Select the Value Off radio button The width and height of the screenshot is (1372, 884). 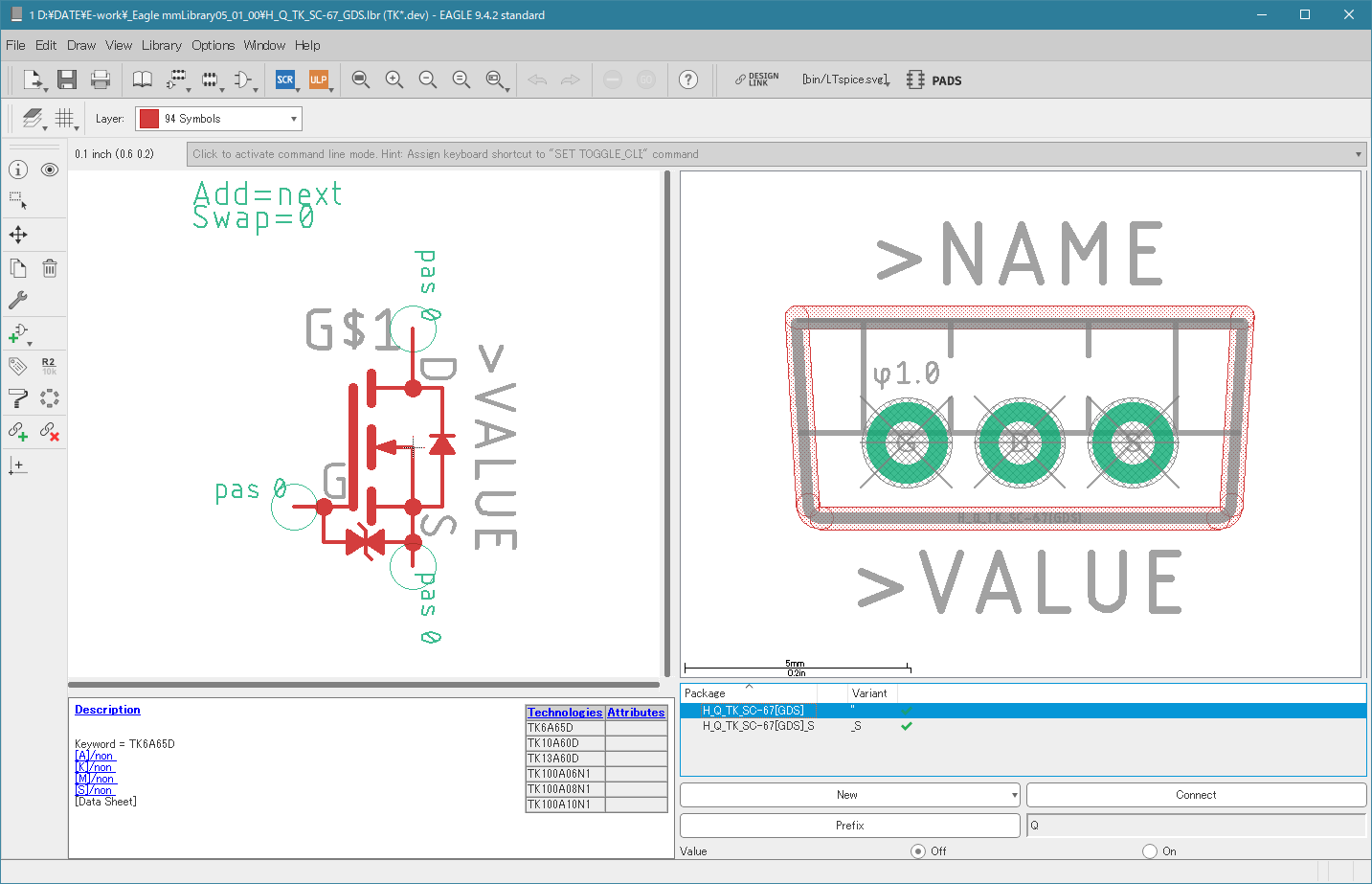pos(918,851)
